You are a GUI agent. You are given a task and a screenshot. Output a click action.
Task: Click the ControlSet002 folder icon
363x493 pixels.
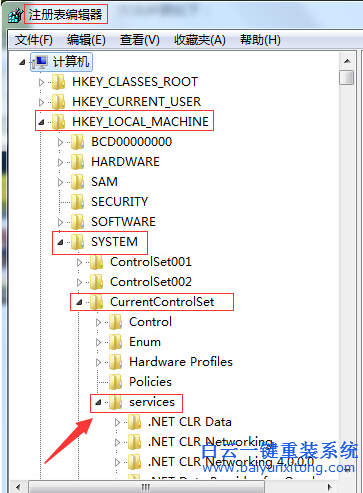click(97, 282)
